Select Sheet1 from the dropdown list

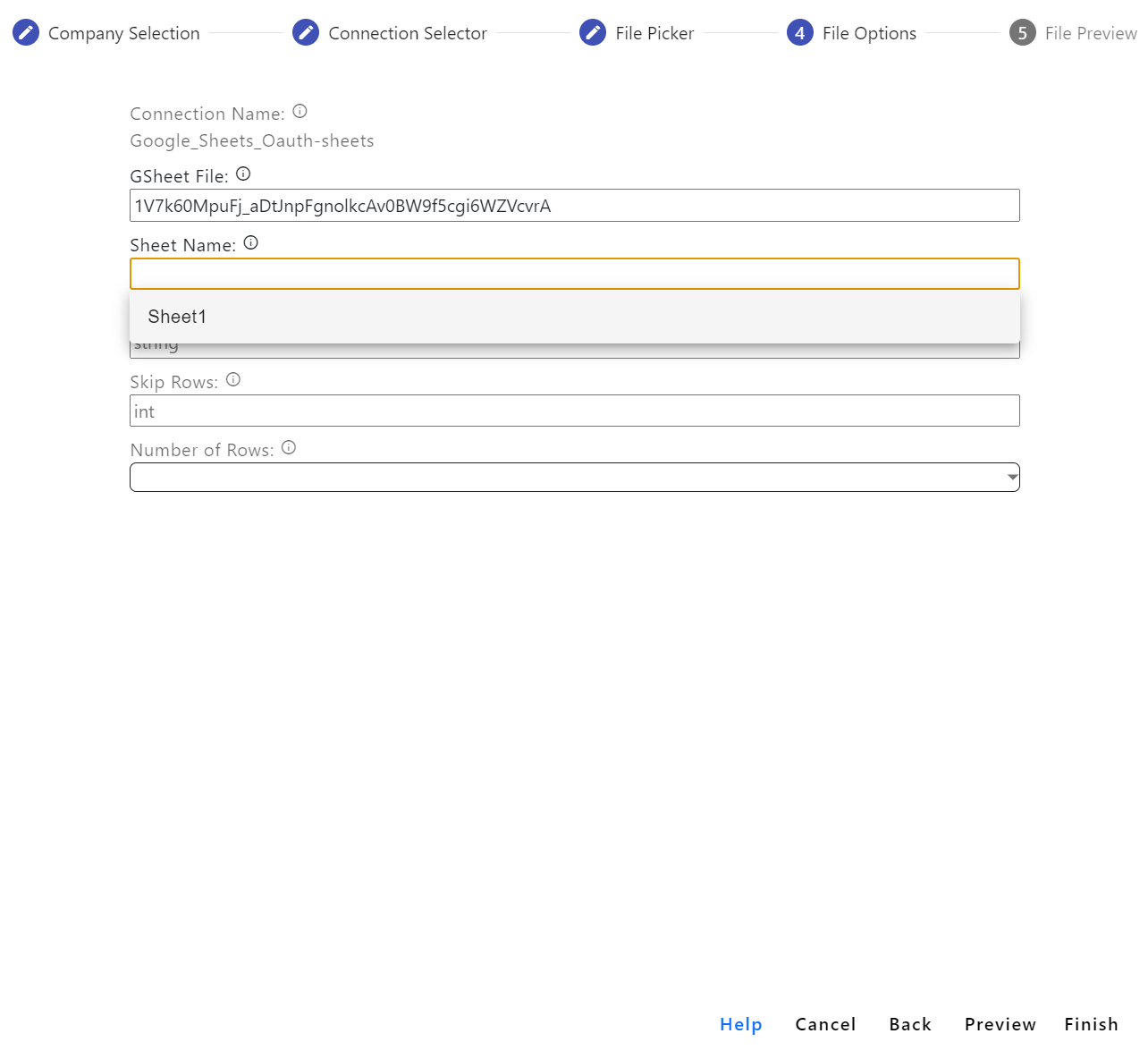pos(177,317)
